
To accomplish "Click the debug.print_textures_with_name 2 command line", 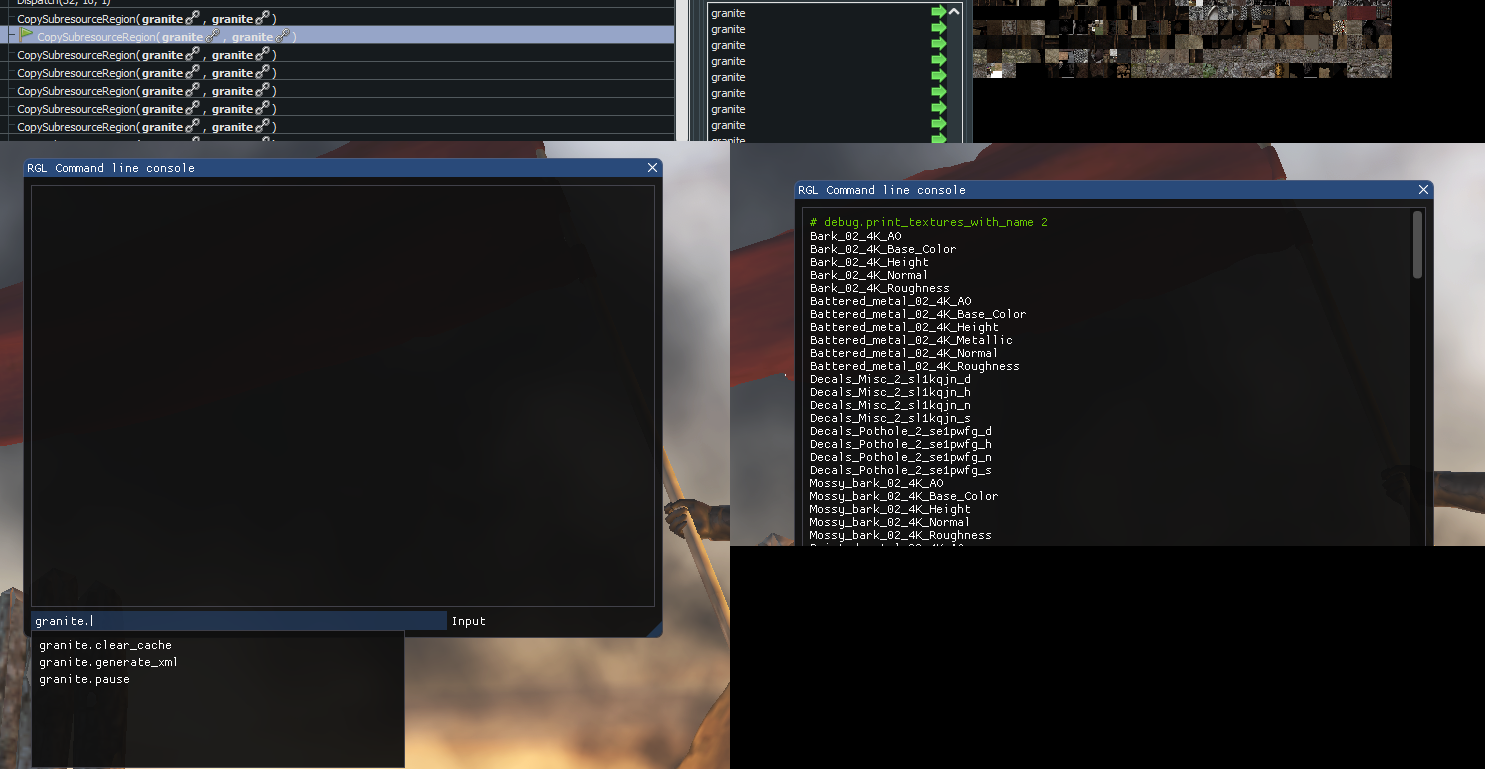I will (x=929, y=222).
